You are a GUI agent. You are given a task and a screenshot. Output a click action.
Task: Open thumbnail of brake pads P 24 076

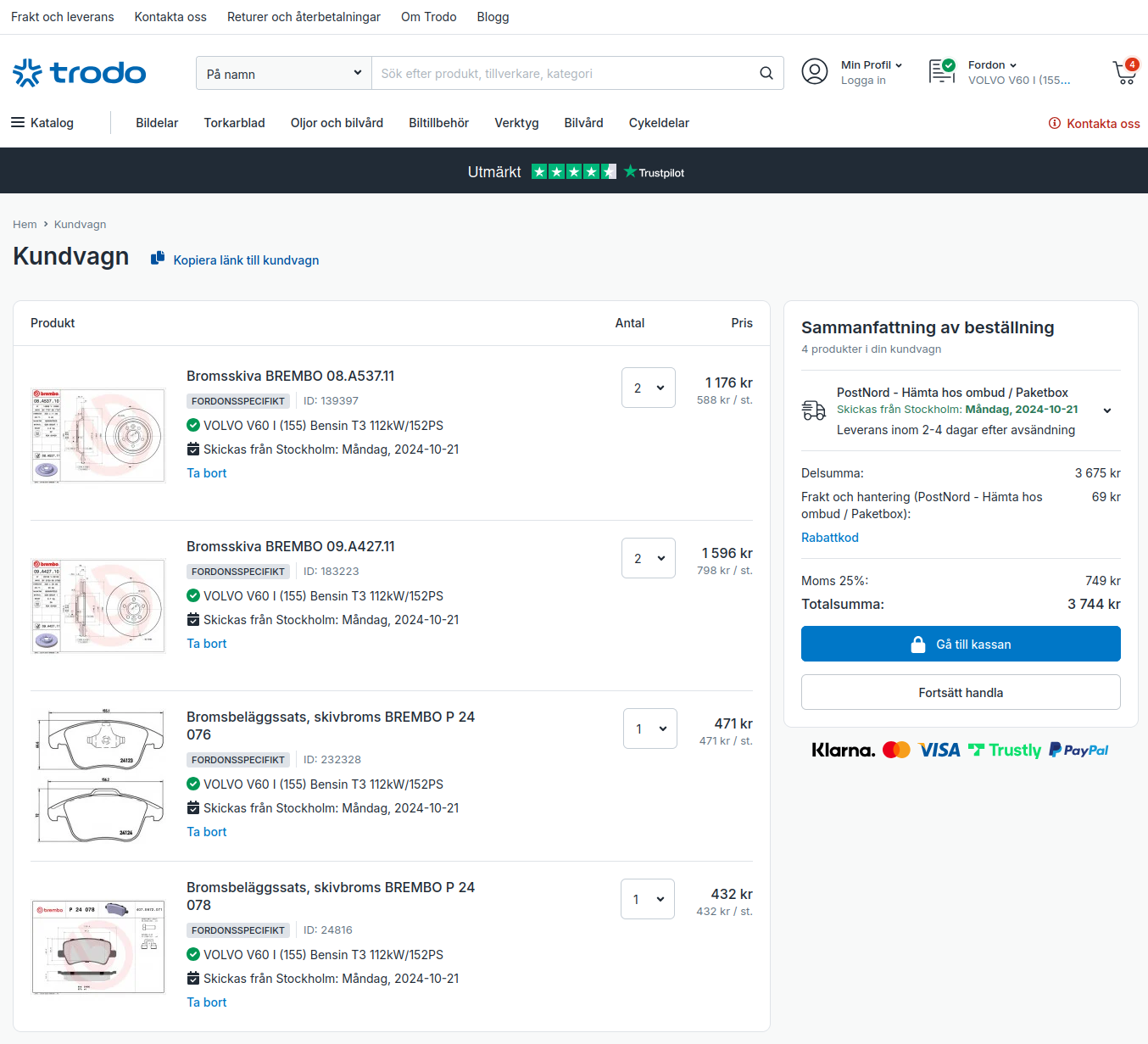[x=98, y=777]
